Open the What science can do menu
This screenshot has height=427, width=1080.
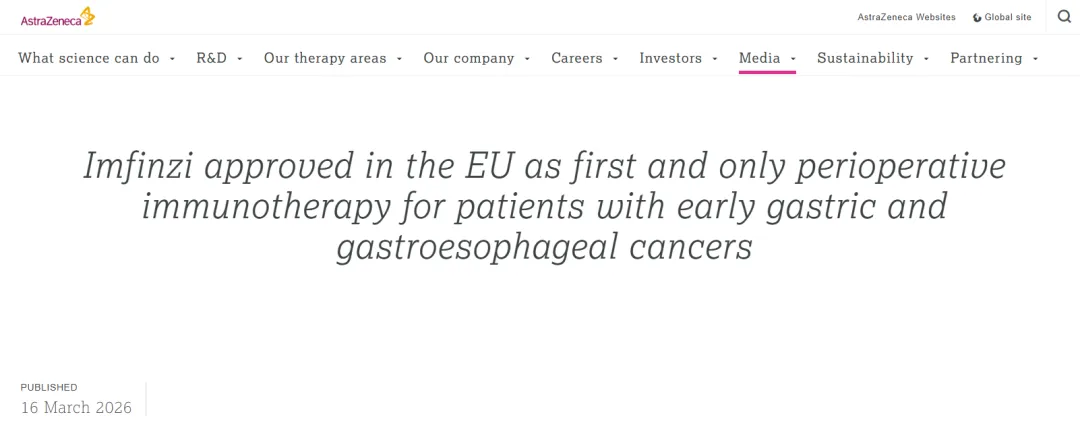tap(89, 58)
